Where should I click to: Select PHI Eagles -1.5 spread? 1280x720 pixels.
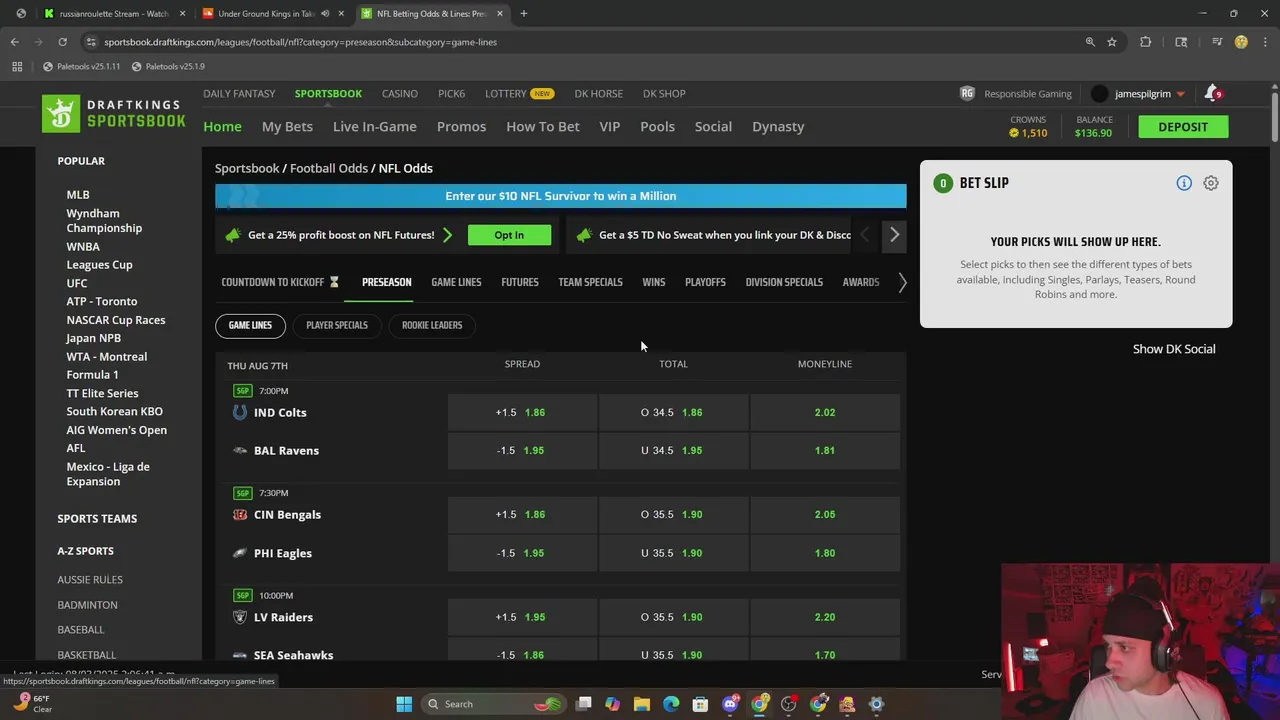pyautogui.click(x=522, y=553)
